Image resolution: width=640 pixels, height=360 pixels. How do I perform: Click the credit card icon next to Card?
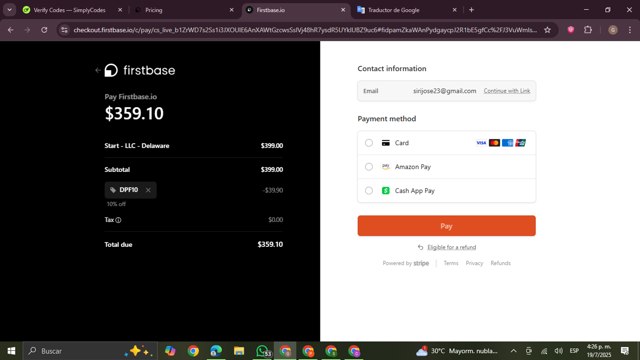(386, 143)
